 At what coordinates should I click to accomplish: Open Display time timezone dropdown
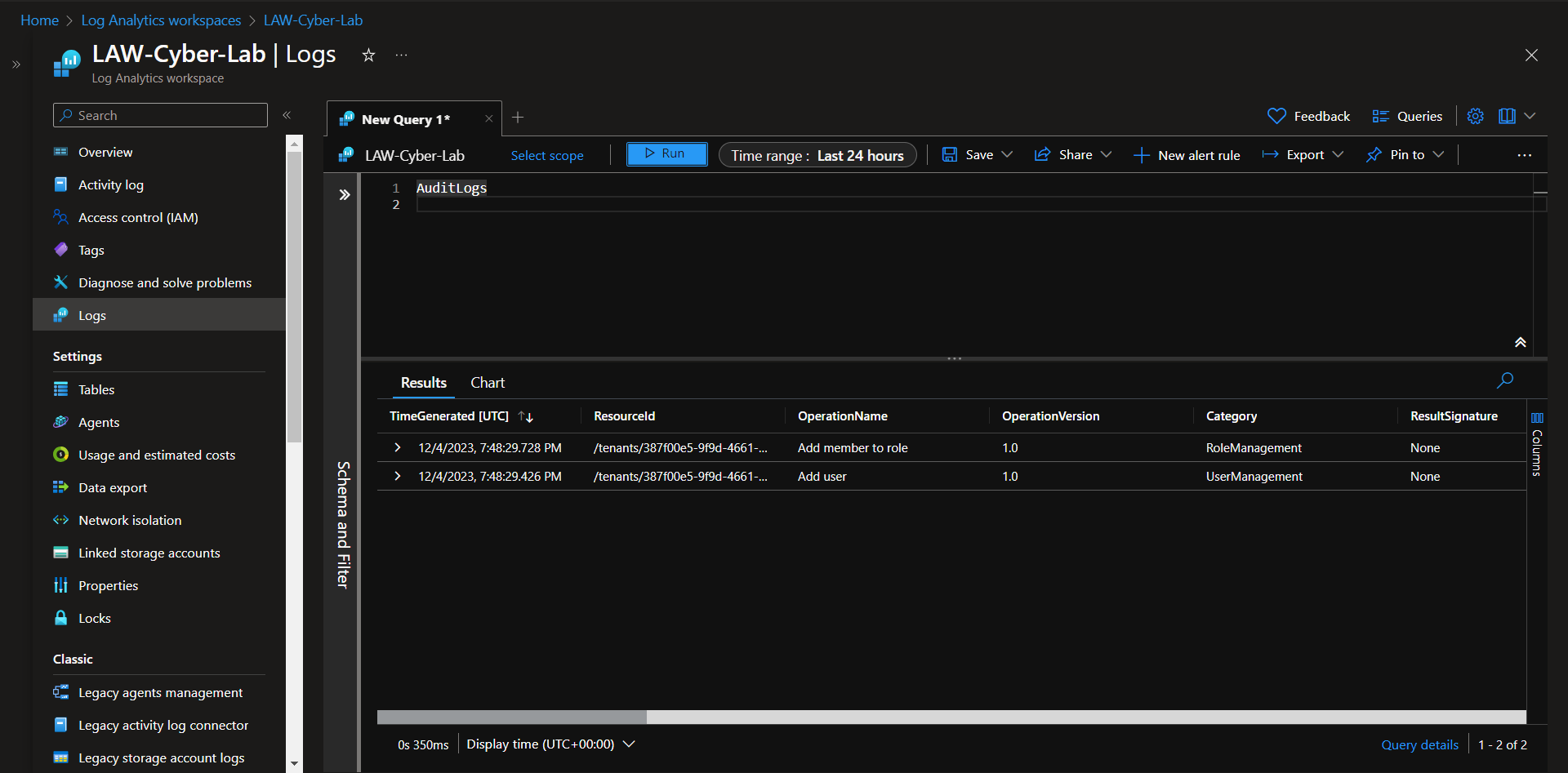(x=551, y=744)
